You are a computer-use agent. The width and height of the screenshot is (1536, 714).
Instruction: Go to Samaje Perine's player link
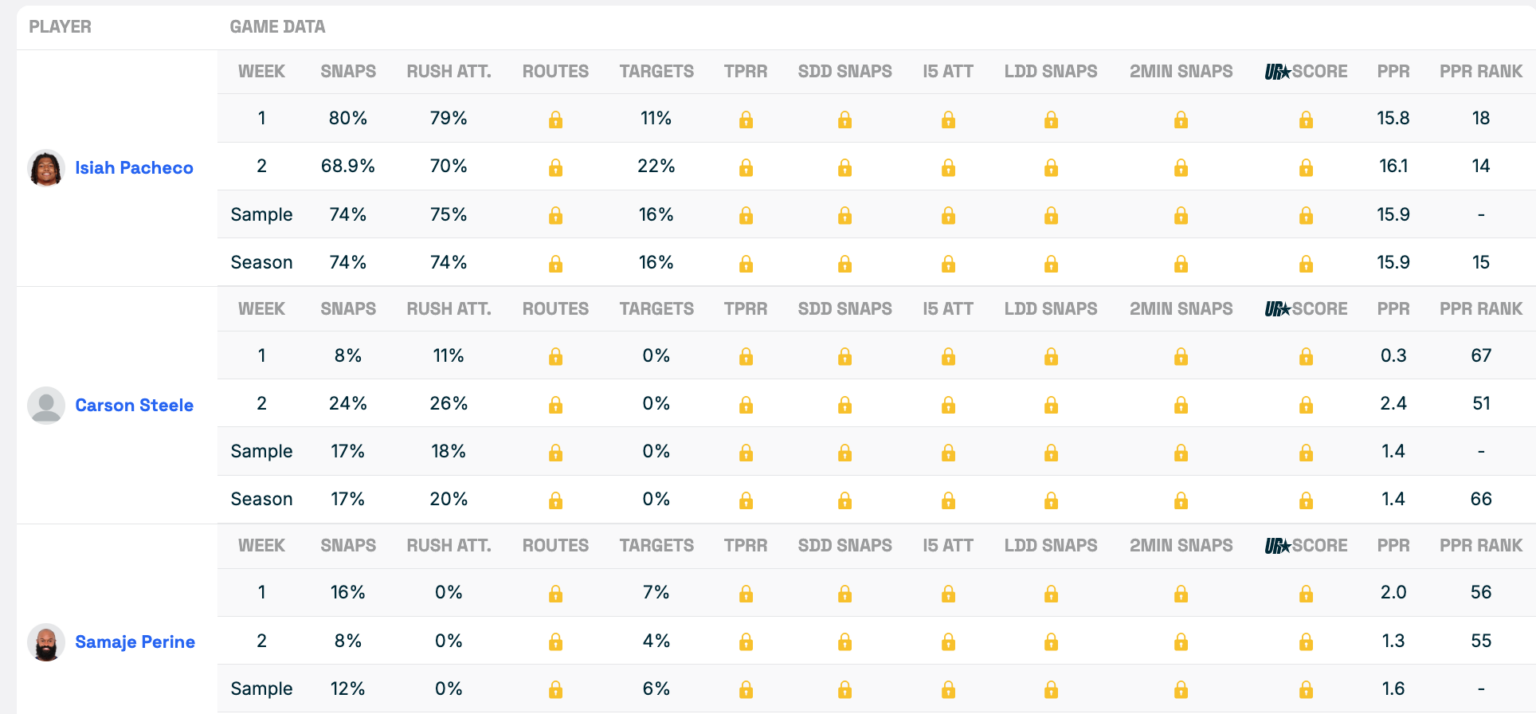135,642
